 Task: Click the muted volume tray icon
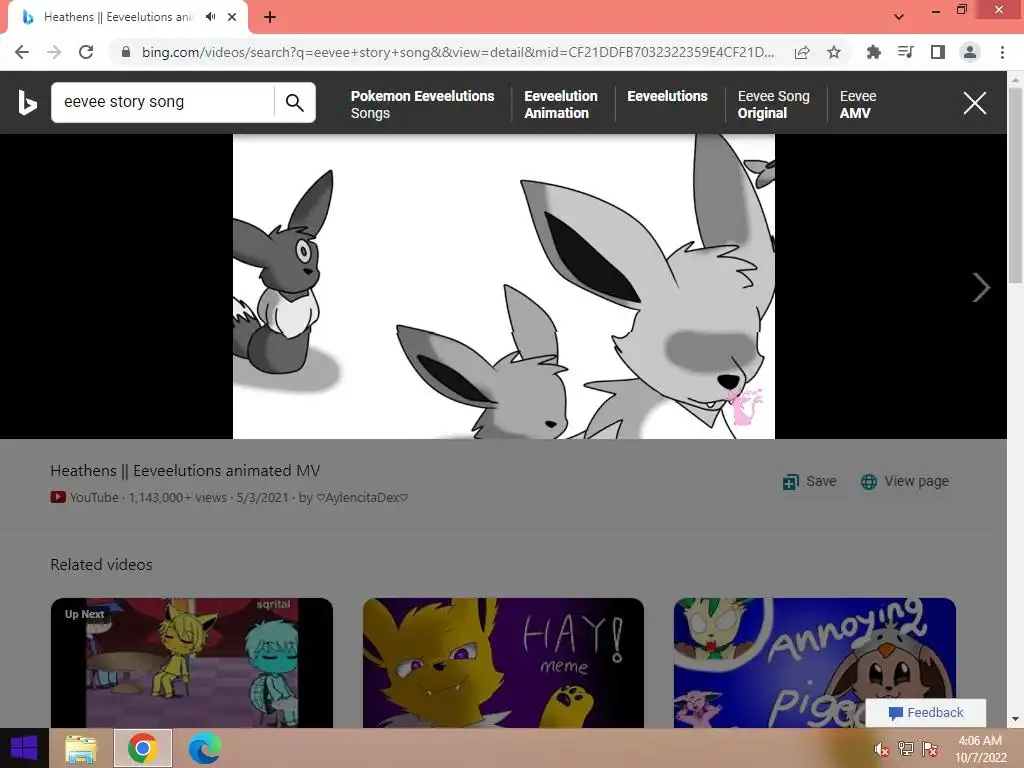point(882,749)
